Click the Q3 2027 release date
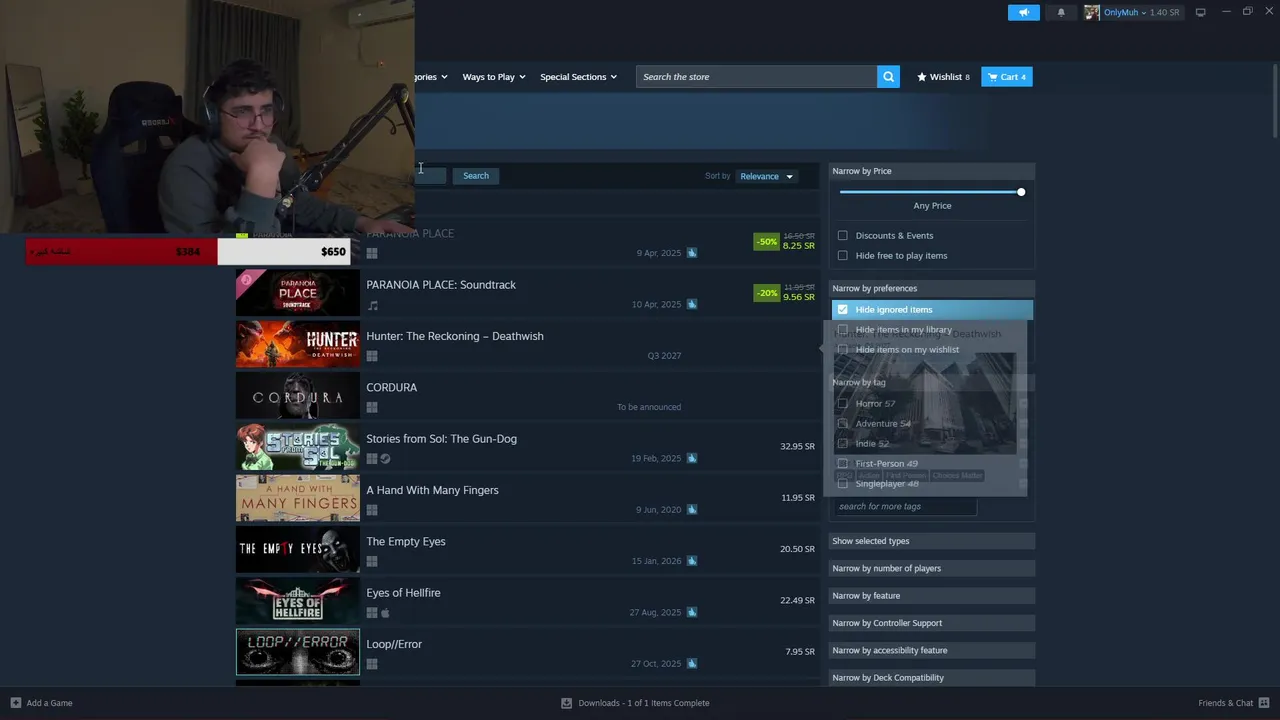Image resolution: width=1280 pixels, height=720 pixels. (x=664, y=356)
